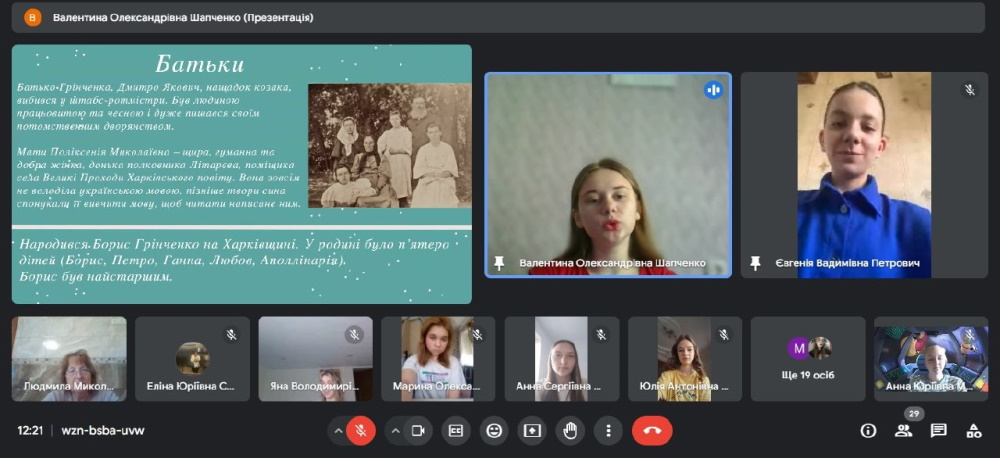Turn on closed captions
Viewport: 1000px width, 458px height.
456,430
